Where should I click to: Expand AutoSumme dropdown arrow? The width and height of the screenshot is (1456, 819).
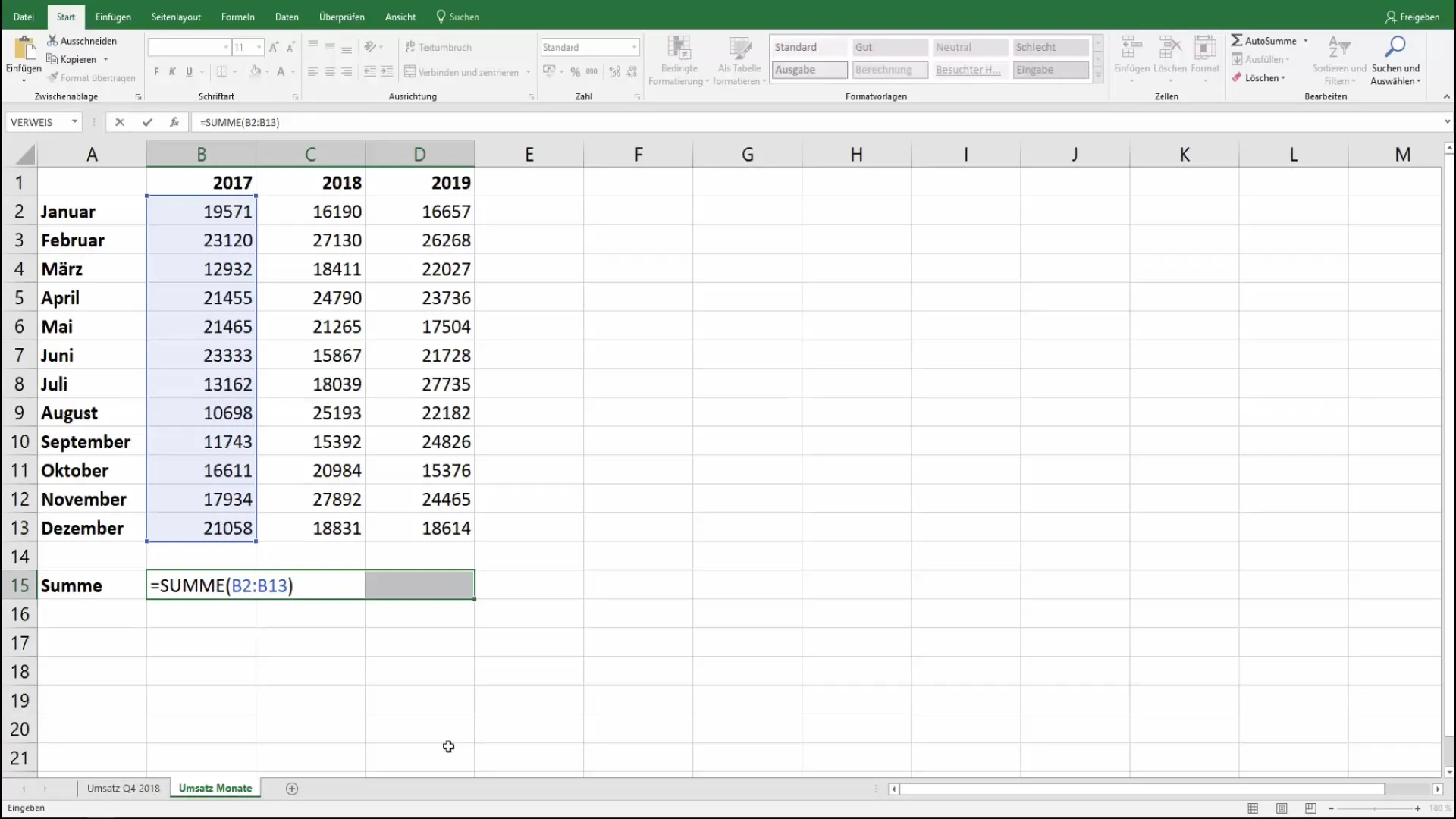[1306, 41]
